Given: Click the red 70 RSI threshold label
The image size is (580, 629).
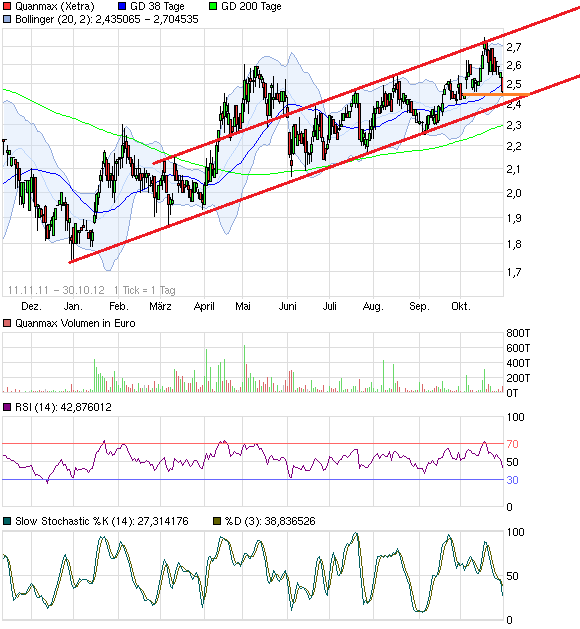Looking at the screenshot, I should point(512,444).
